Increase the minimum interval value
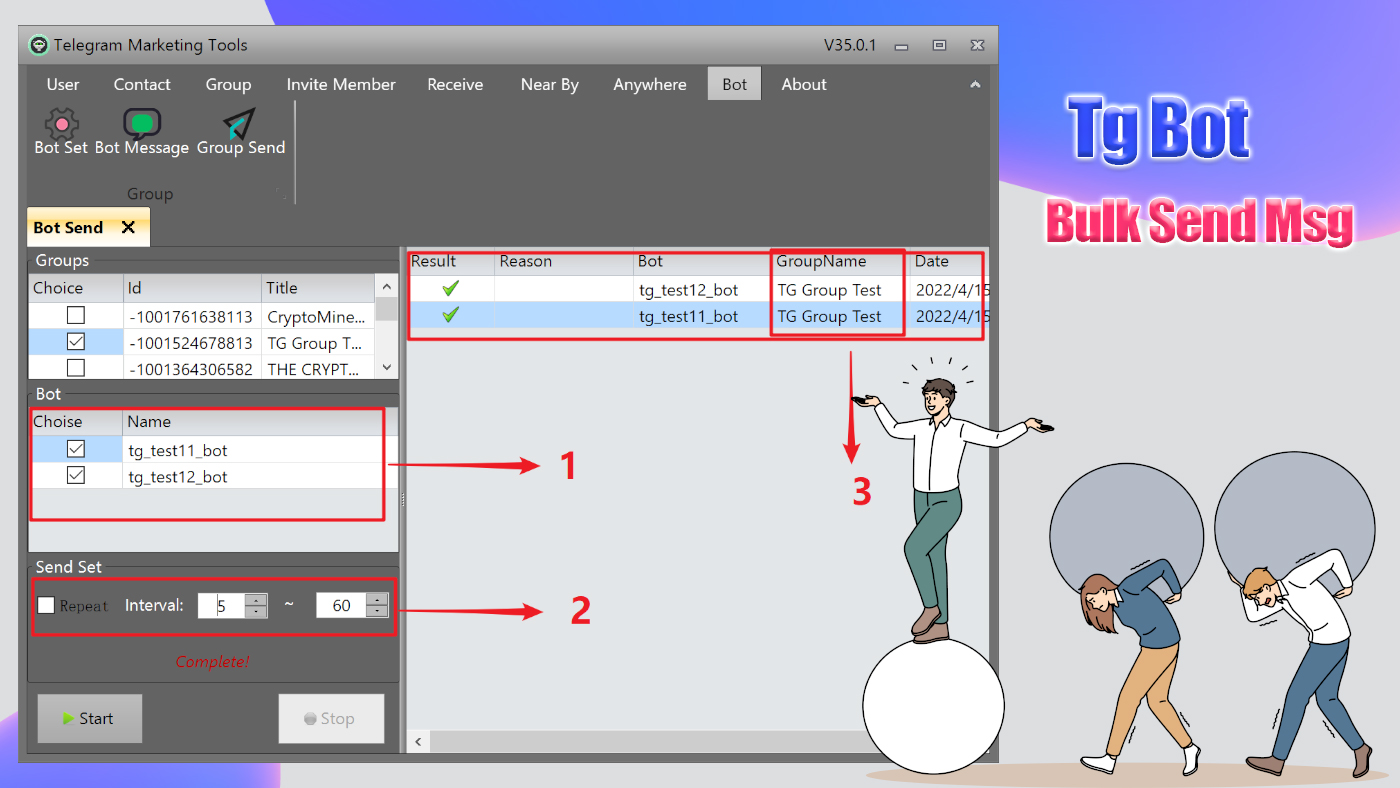Viewport: 1400px width, 788px height. (x=257, y=599)
